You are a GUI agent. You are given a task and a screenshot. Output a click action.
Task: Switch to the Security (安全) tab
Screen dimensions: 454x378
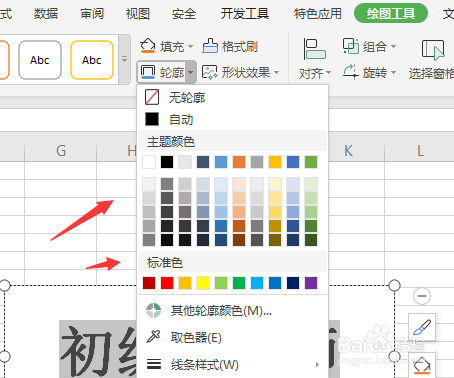184,14
